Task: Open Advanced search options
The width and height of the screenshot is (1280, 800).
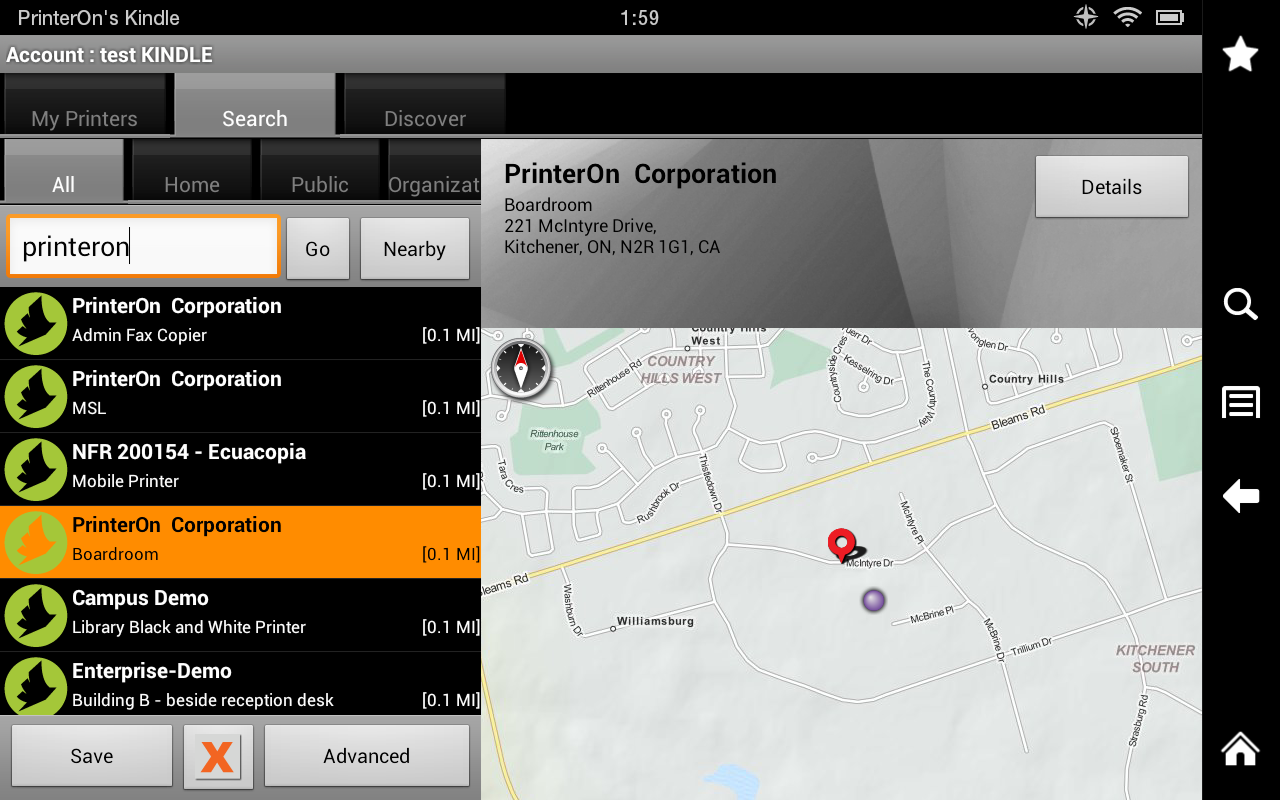Action: (x=367, y=756)
